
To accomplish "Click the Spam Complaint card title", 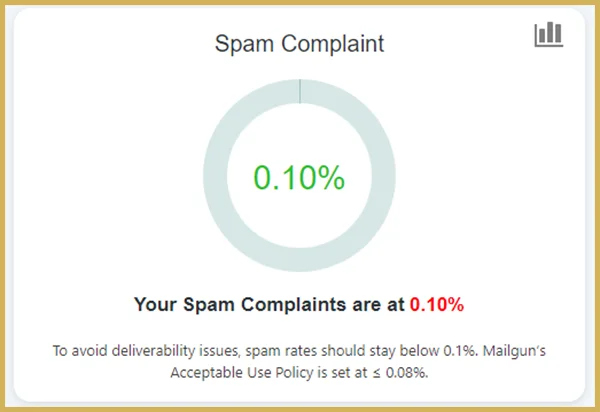I will point(299,44).
